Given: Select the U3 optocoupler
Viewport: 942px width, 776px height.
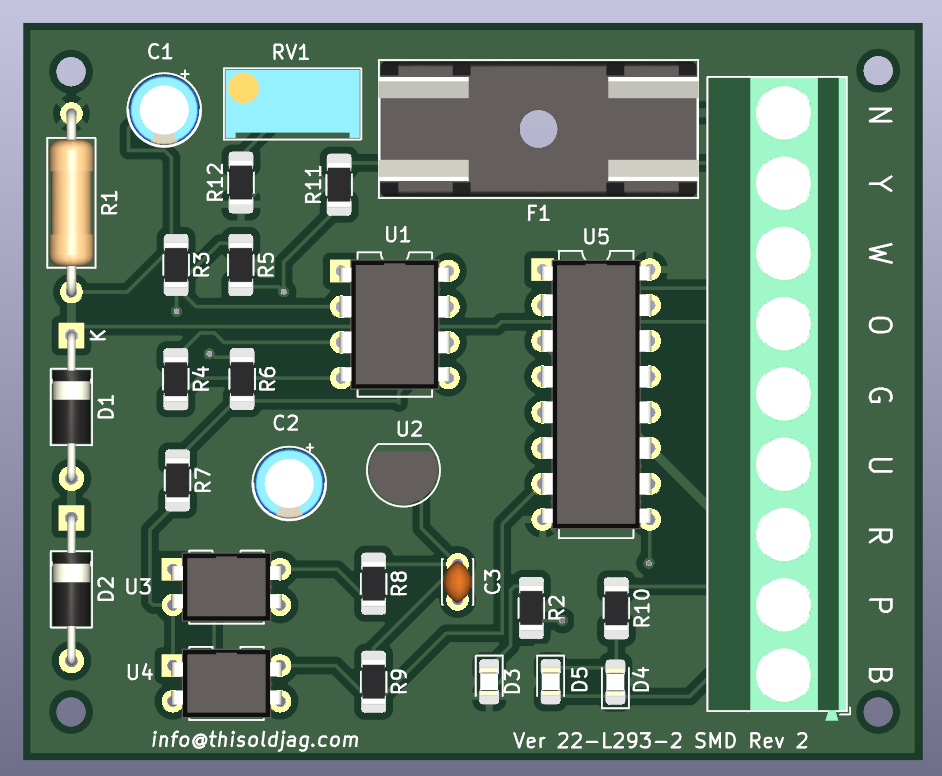Looking at the screenshot, I should point(226,587).
